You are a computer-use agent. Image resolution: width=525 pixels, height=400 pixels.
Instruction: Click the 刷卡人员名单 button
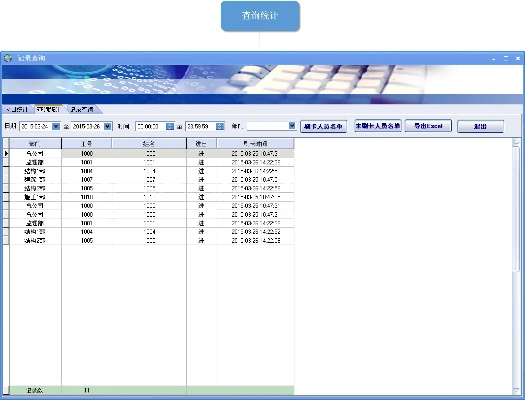pyautogui.click(x=323, y=127)
